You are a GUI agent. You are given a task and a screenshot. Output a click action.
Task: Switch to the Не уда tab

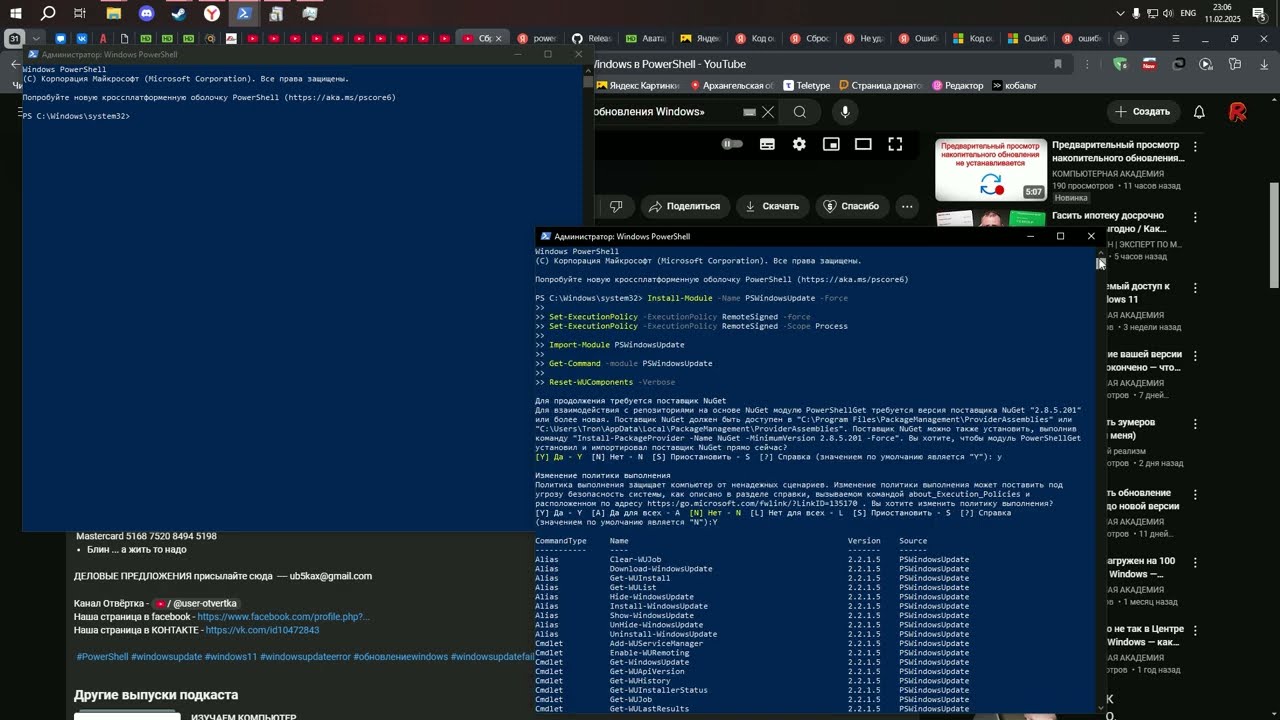[863, 38]
